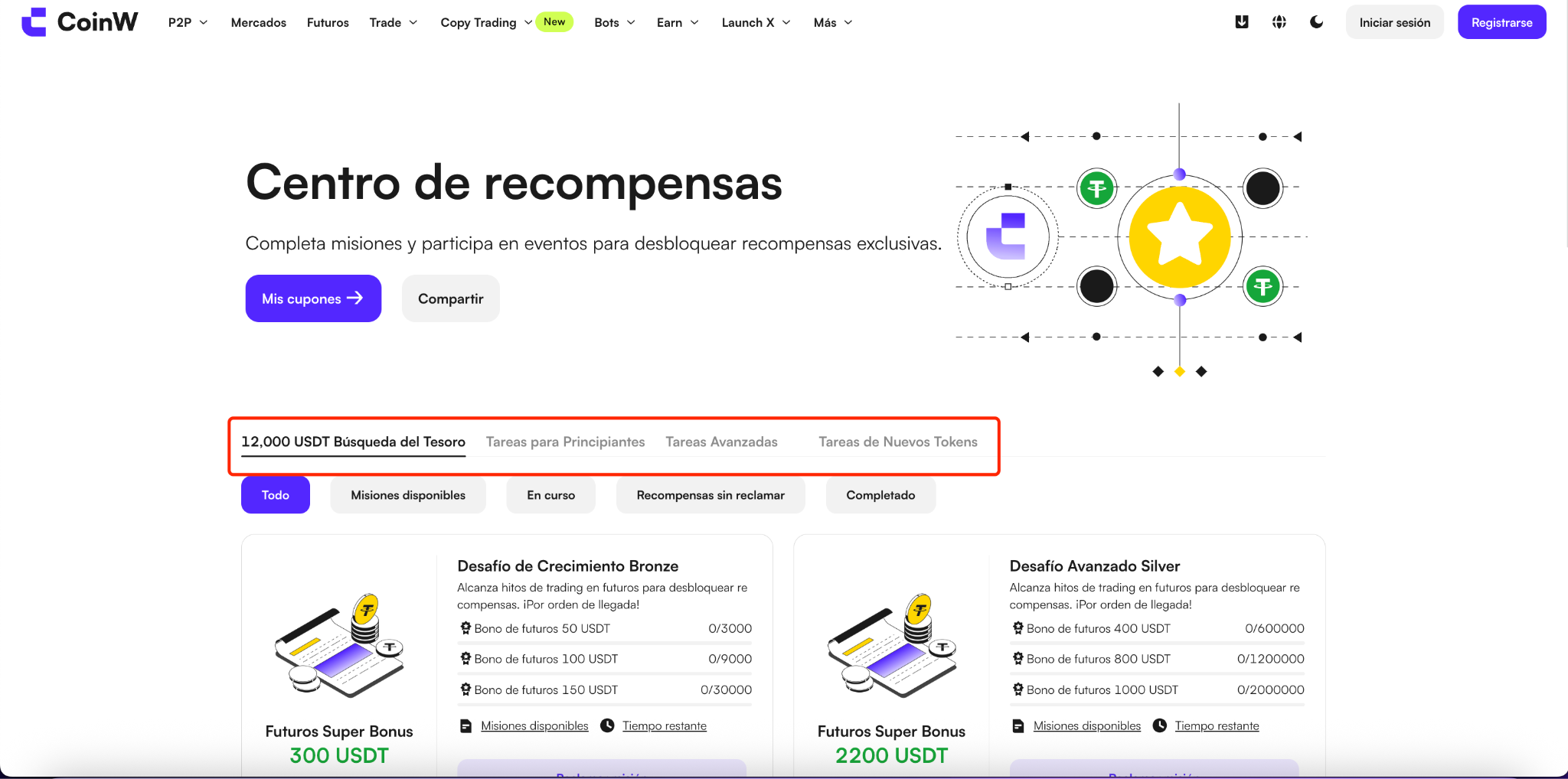Click Bono de futuros 1000 USDT row
The width and height of the screenshot is (1568, 779).
1157,689
